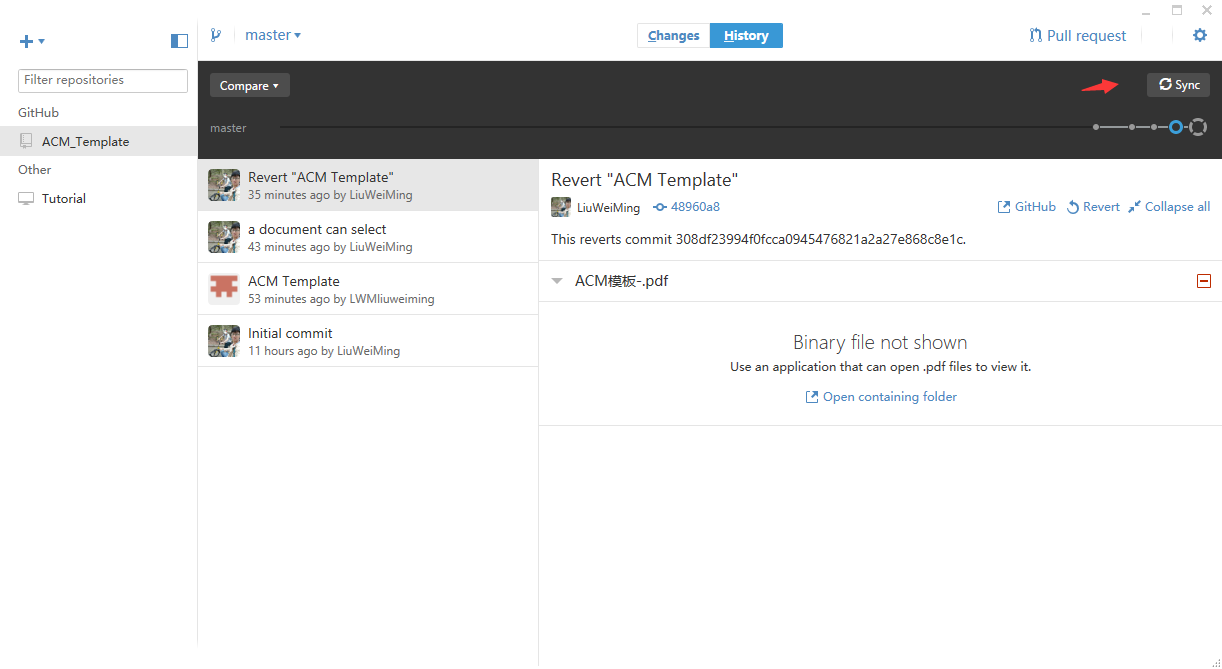The height and width of the screenshot is (669, 1222).
Task: Create a Pull request
Action: point(1078,35)
